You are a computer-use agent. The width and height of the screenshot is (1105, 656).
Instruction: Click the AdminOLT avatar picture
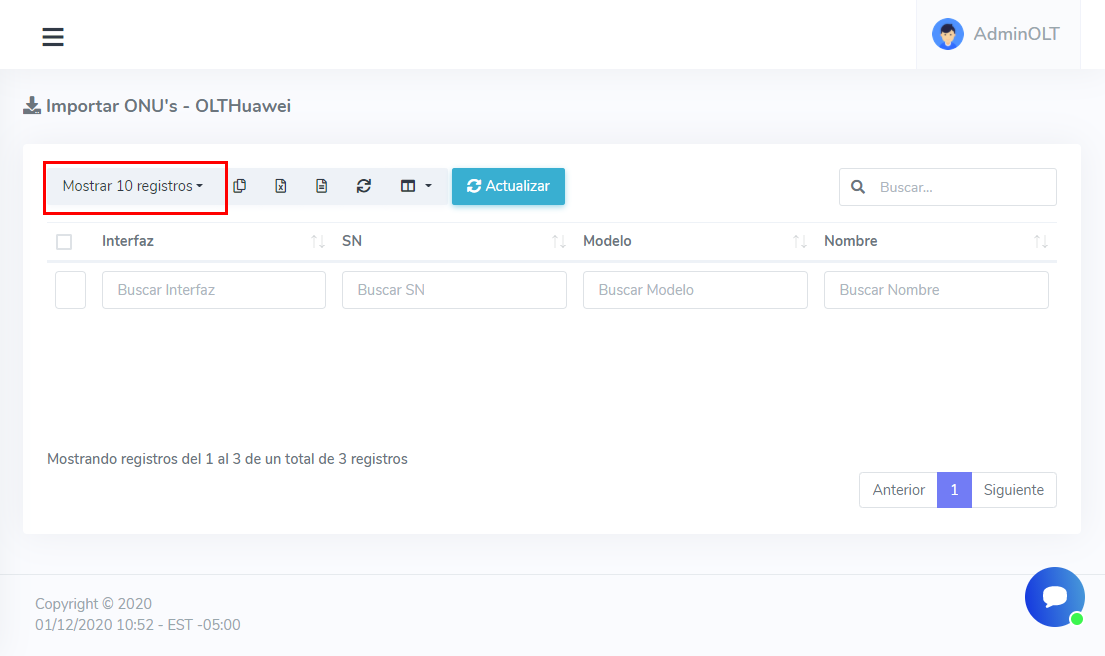point(947,34)
